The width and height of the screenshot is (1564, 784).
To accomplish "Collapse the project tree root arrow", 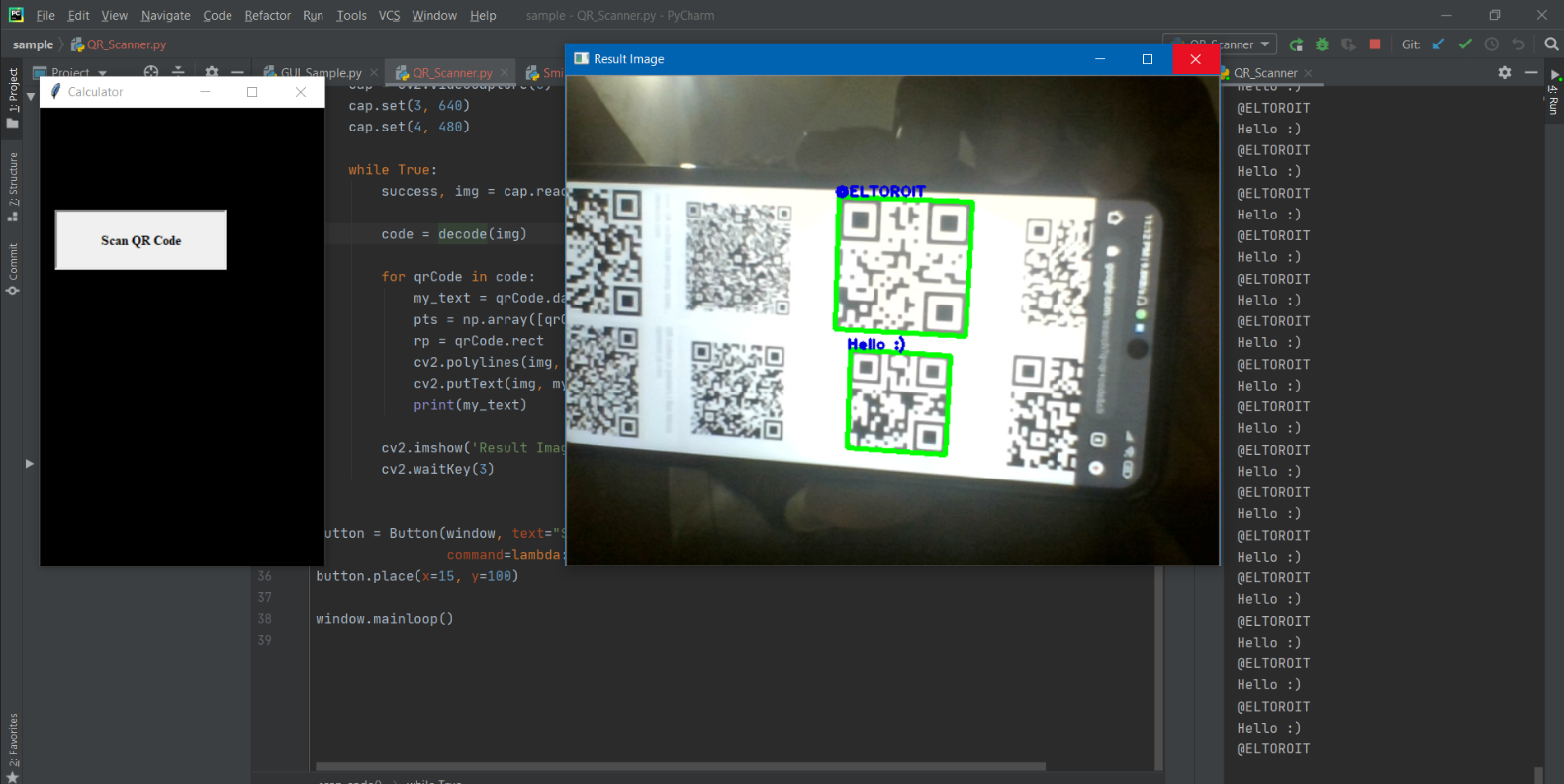I will (x=31, y=97).
